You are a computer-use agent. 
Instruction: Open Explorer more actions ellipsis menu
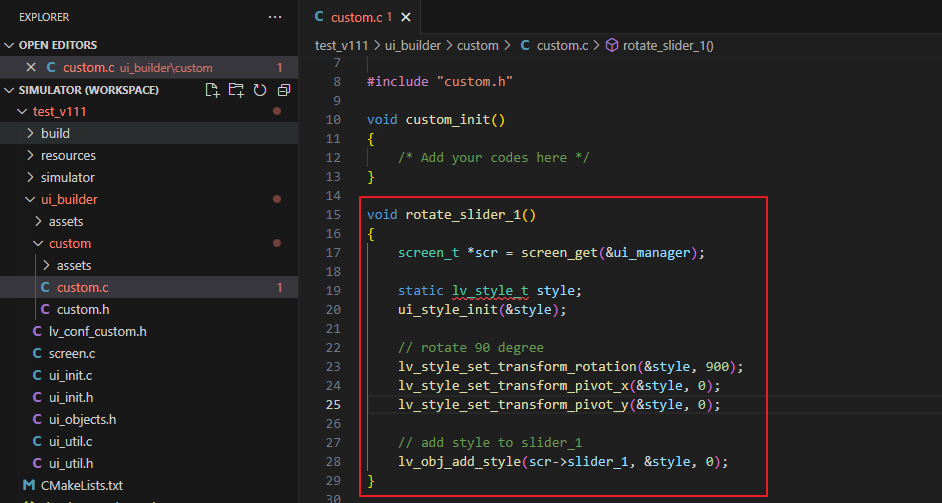275,17
